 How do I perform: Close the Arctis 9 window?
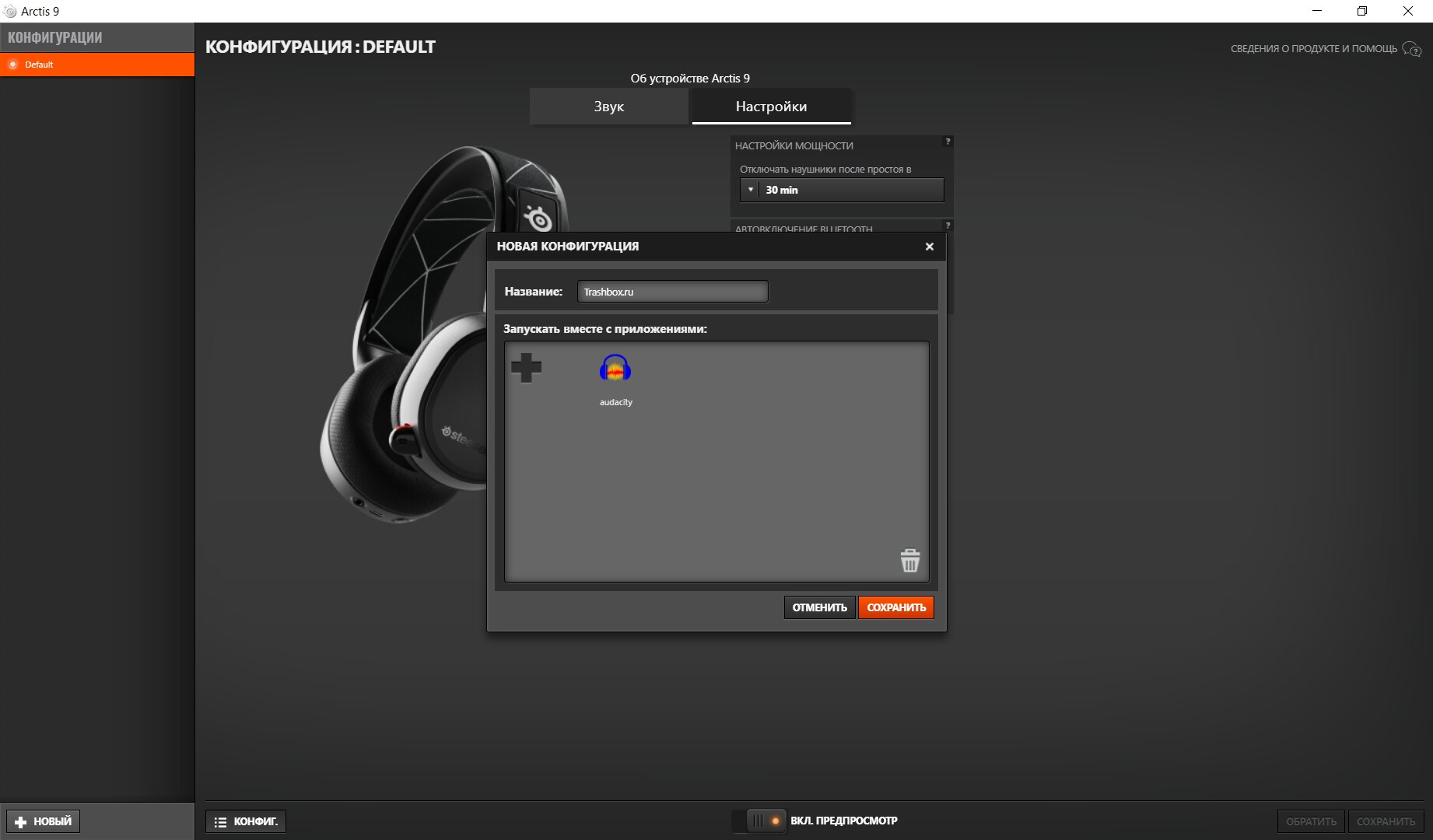(1408, 11)
